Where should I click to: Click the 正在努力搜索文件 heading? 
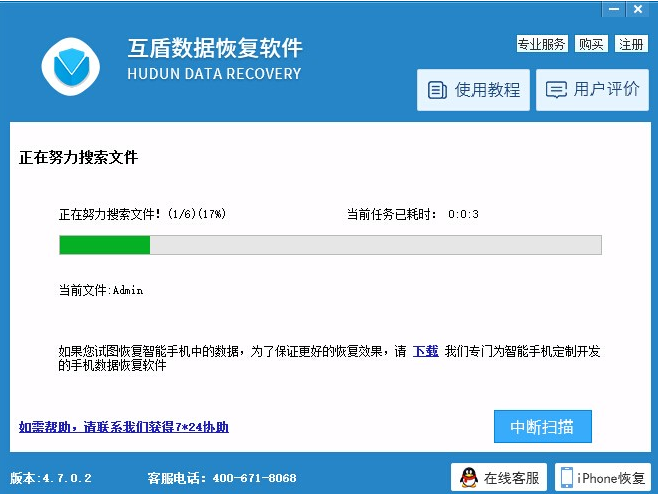coord(78,157)
